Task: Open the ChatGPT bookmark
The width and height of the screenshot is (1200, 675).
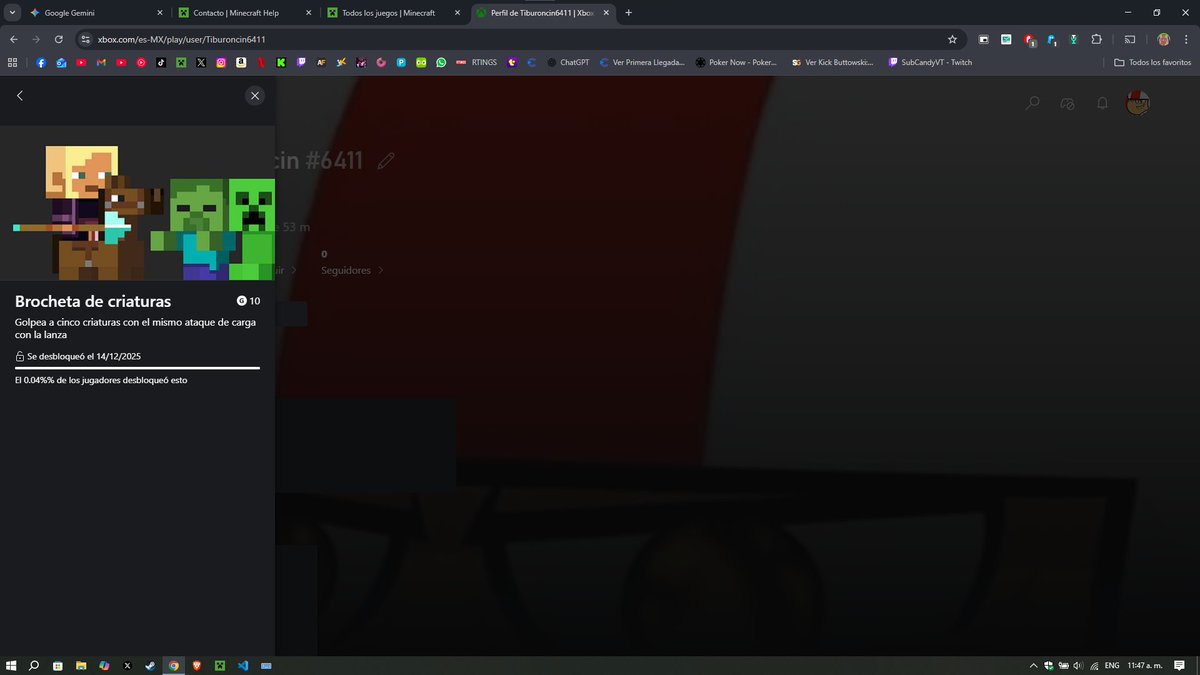Action: click(x=568, y=62)
